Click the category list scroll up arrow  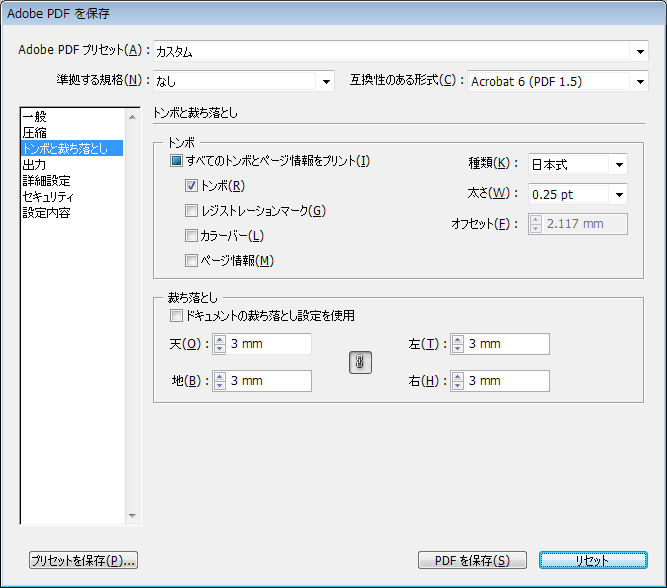click(132, 117)
